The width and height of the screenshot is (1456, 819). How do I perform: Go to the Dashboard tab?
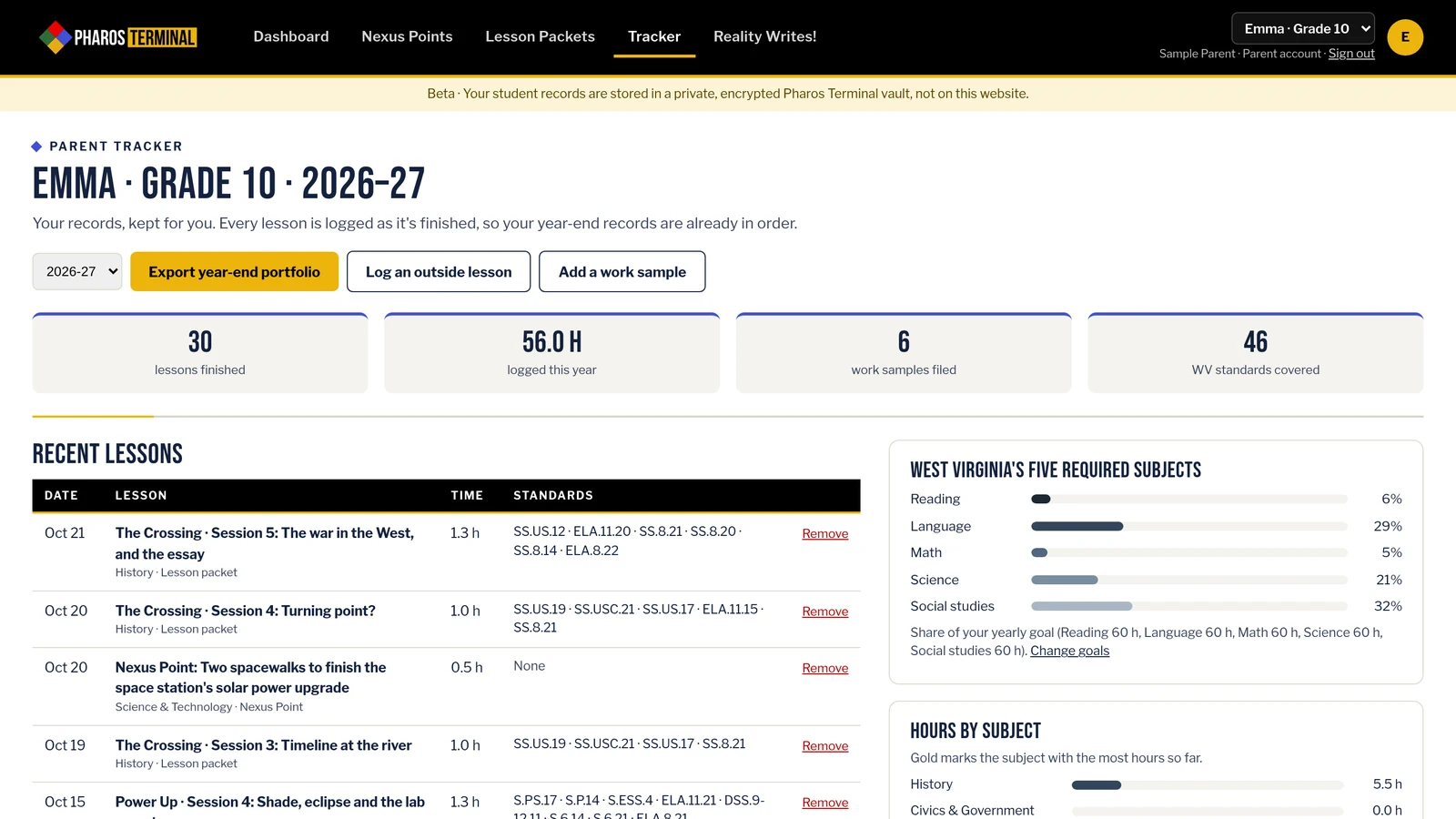(x=291, y=36)
